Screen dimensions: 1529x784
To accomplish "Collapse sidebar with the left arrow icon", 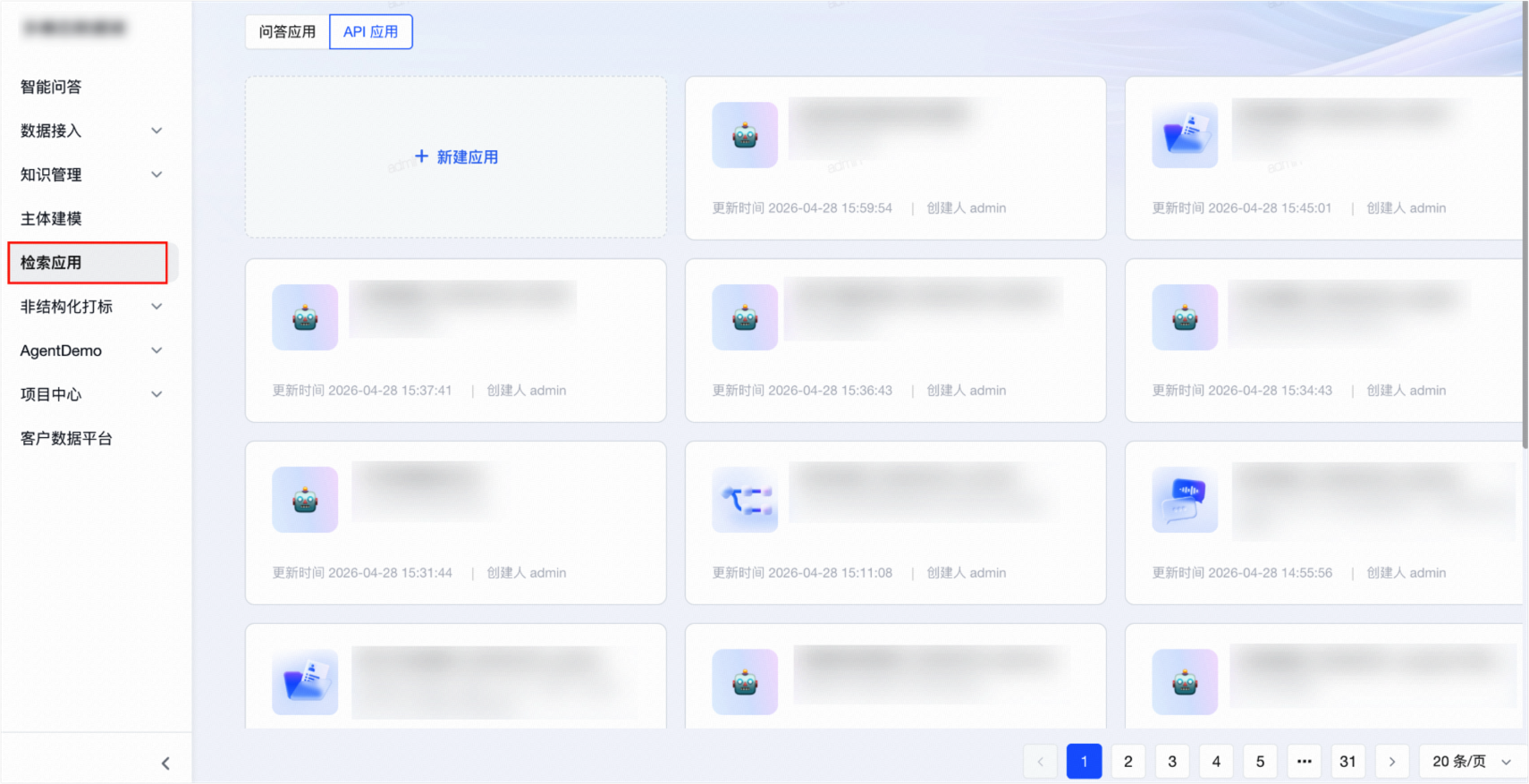I will coord(165,763).
